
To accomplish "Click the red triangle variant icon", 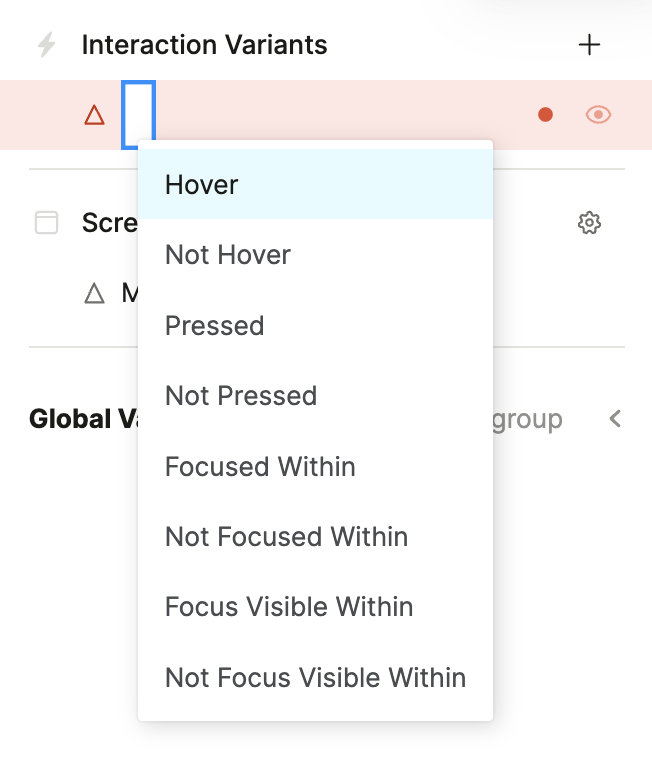I will (94, 115).
